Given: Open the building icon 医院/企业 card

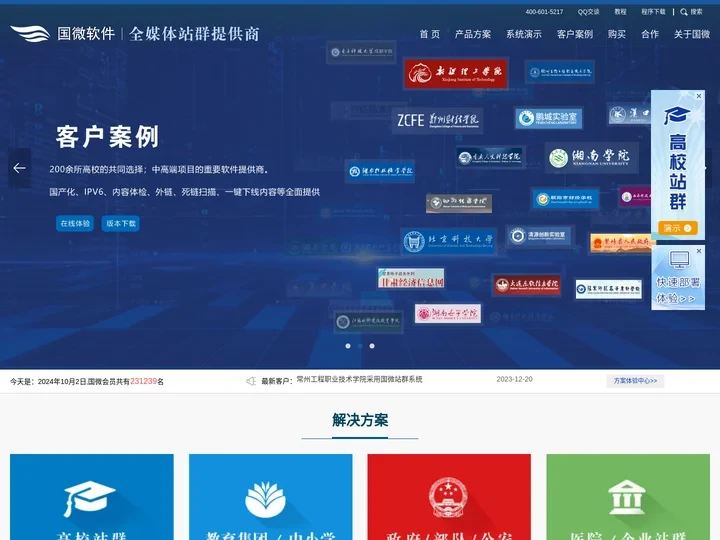Looking at the screenshot, I should 628,497.
